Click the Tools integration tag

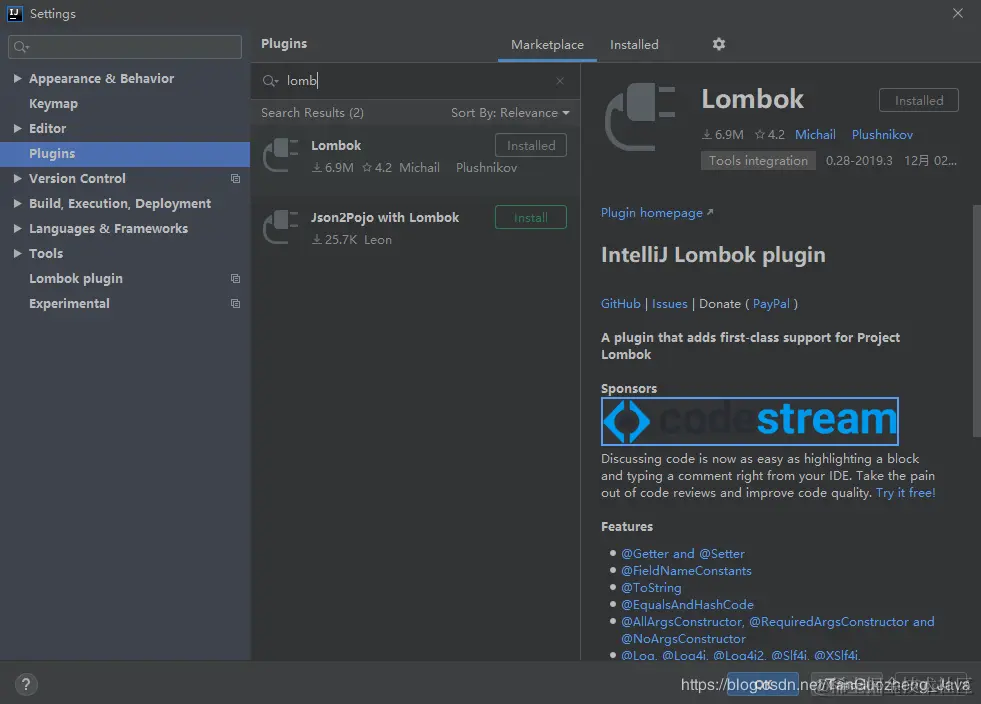coord(758,161)
